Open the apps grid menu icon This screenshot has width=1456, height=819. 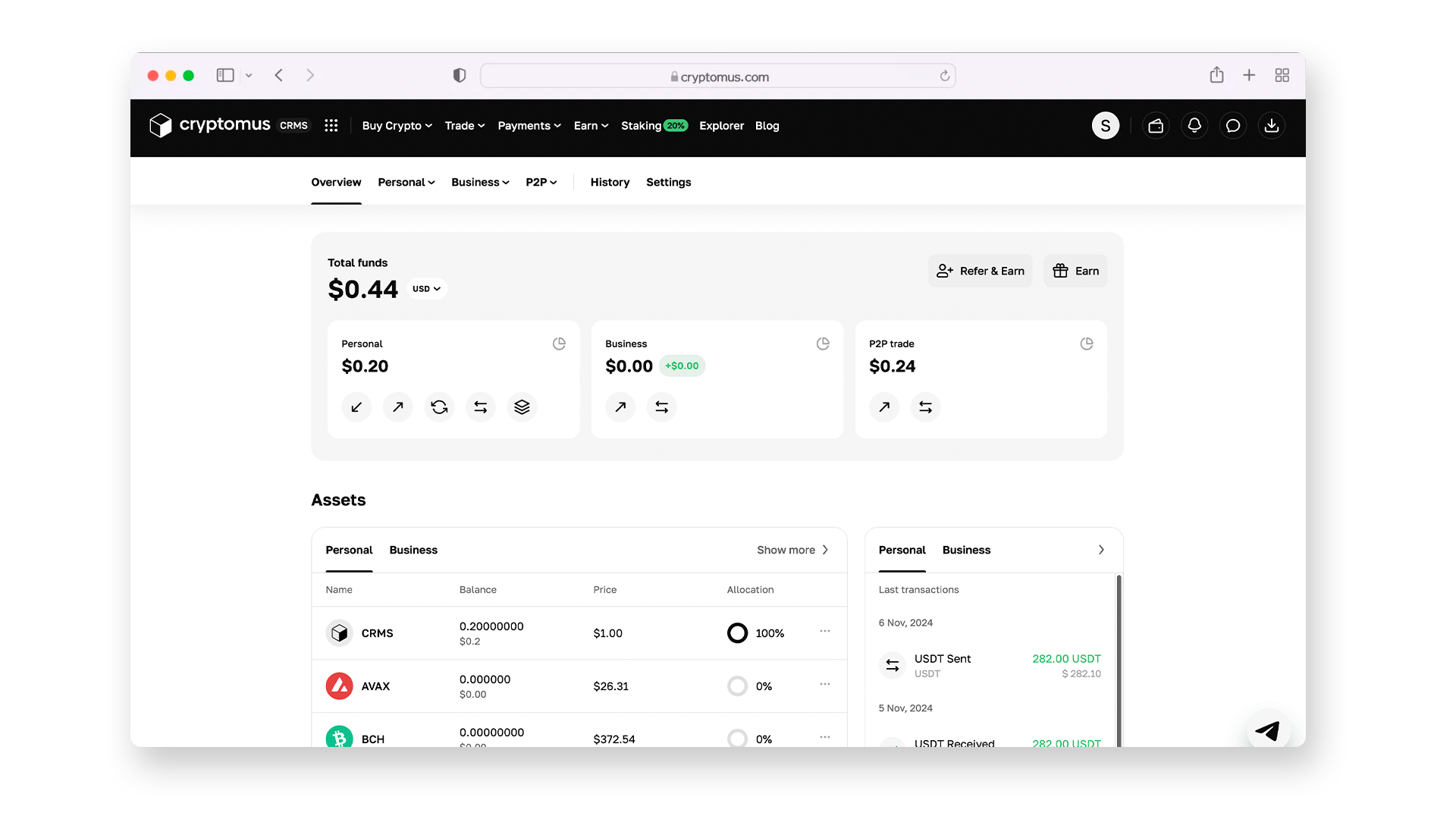click(331, 126)
